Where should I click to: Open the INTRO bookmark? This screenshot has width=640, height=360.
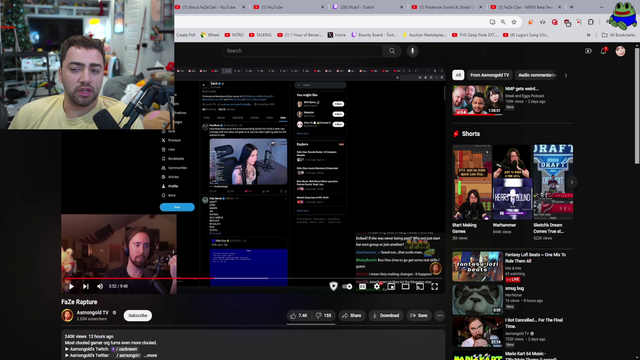(x=234, y=35)
